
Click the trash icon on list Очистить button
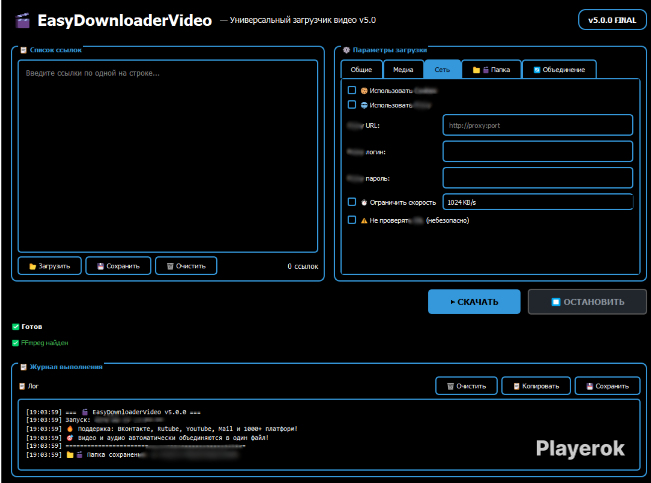click(x=170, y=266)
